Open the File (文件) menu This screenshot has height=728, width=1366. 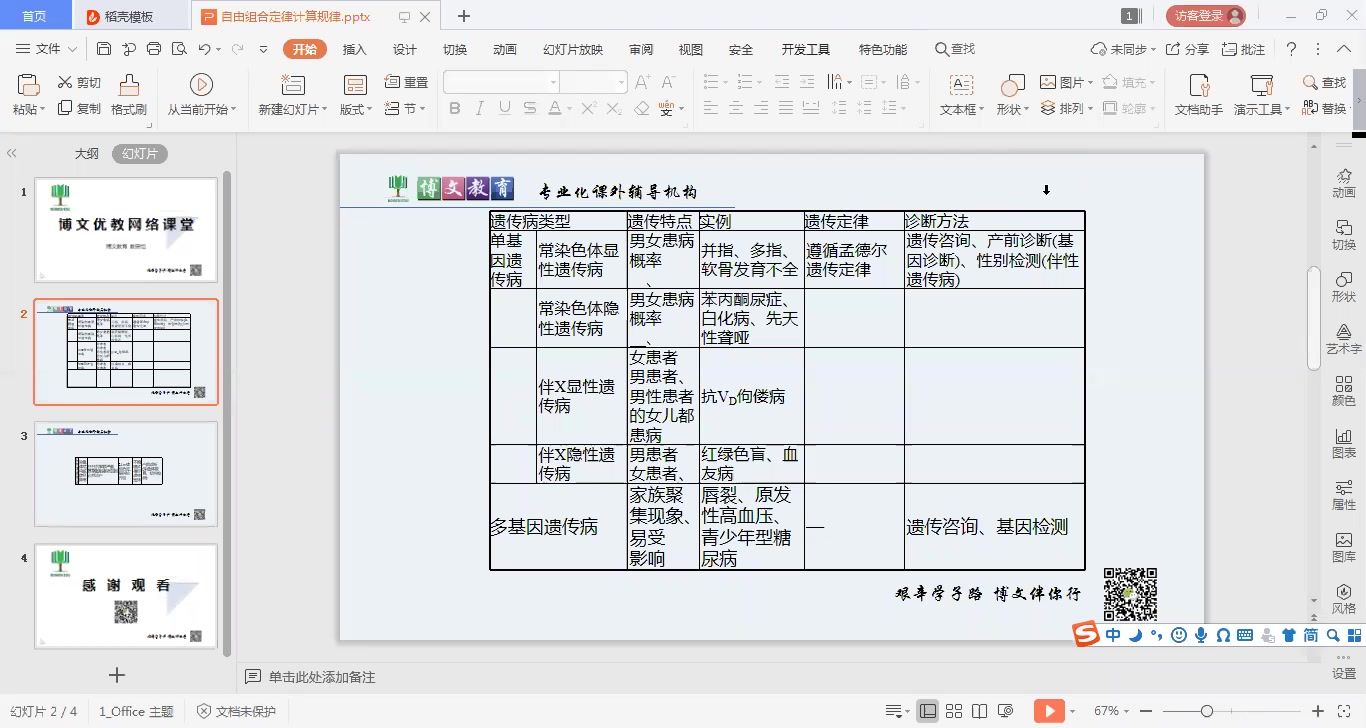click(46, 49)
